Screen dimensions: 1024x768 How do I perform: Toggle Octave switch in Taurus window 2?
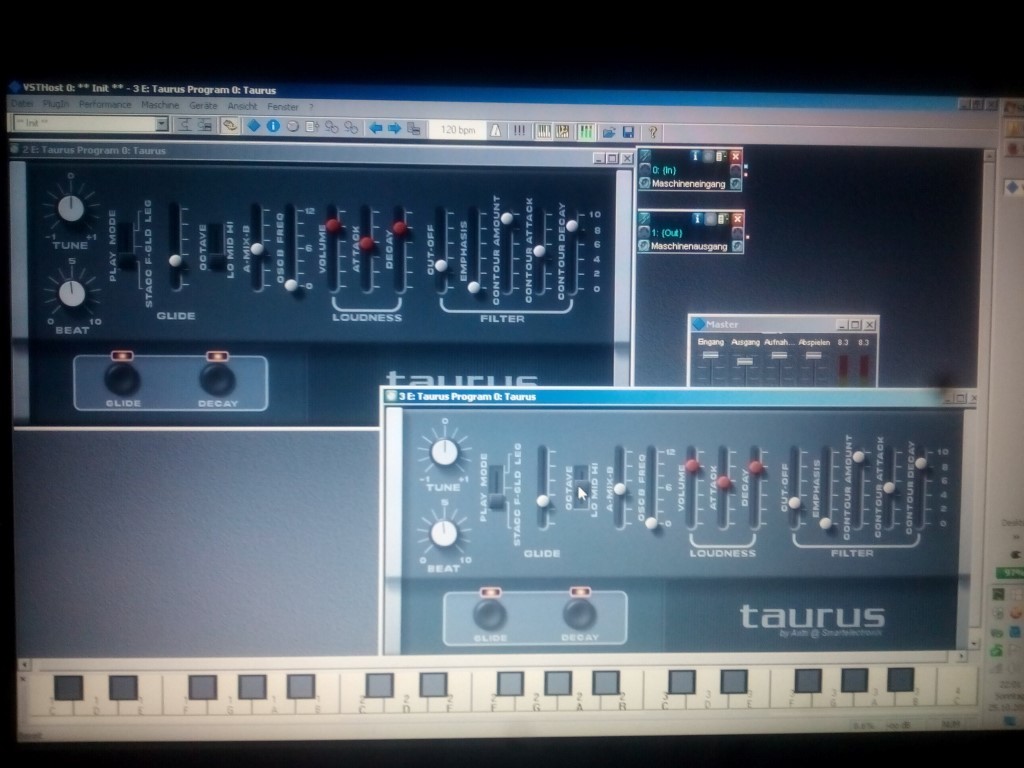click(x=215, y=247)
